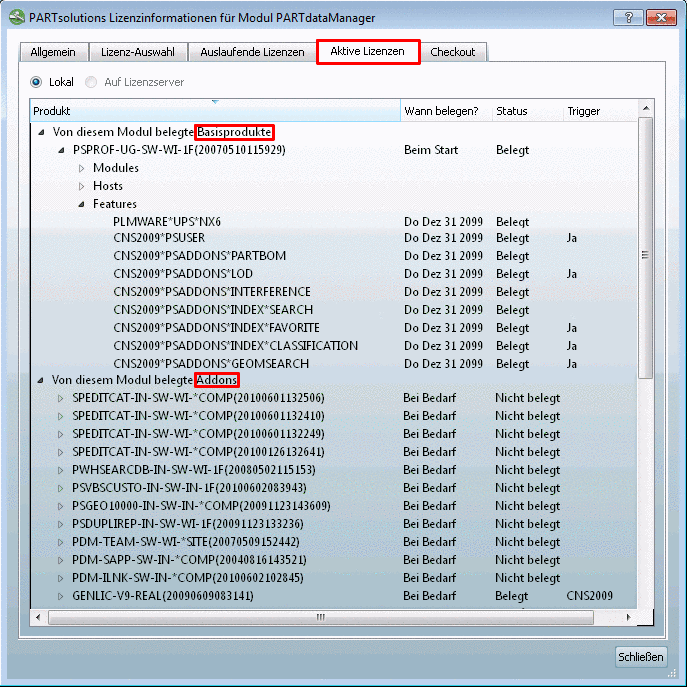Click Nicht belegt status of PDM-TEAM-SW-WI-*SITE
This screenshot has height=687, width=687.
528,542
